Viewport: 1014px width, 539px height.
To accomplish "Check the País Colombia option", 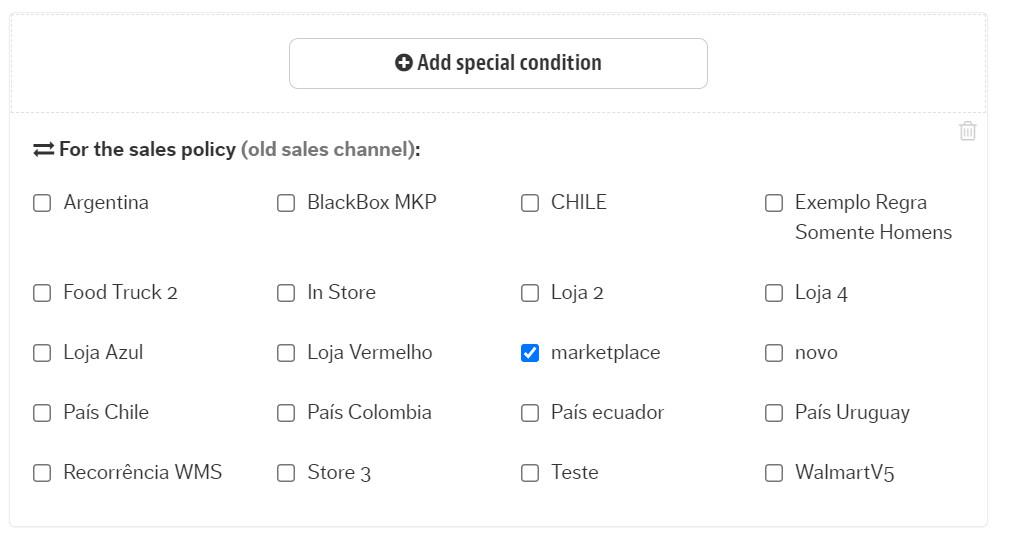I will click(x=286, y=413).
